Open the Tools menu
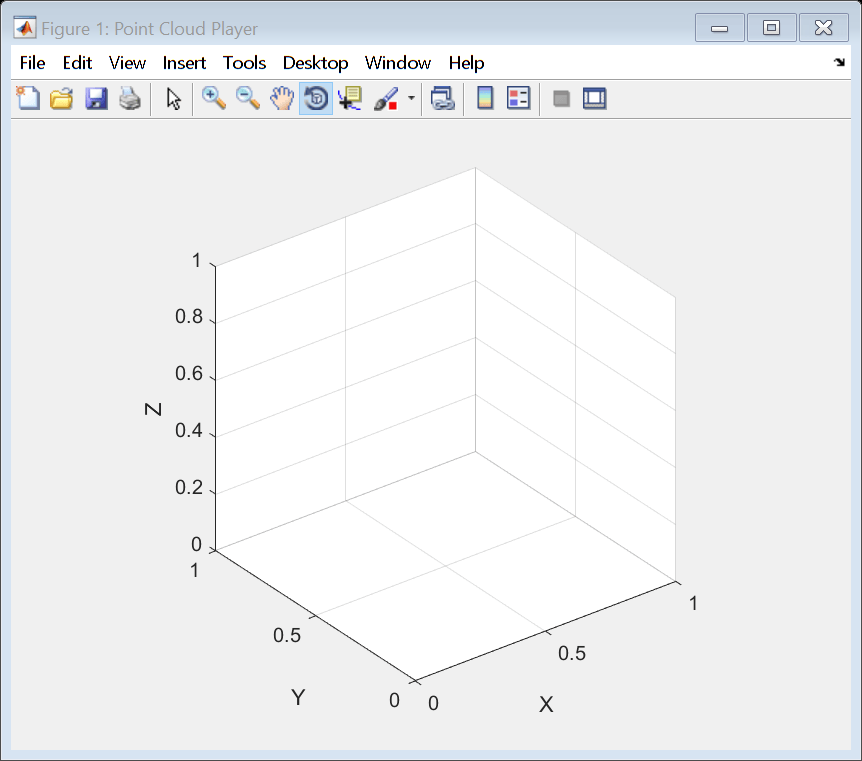The image size is (862, 761). [244, 63]
